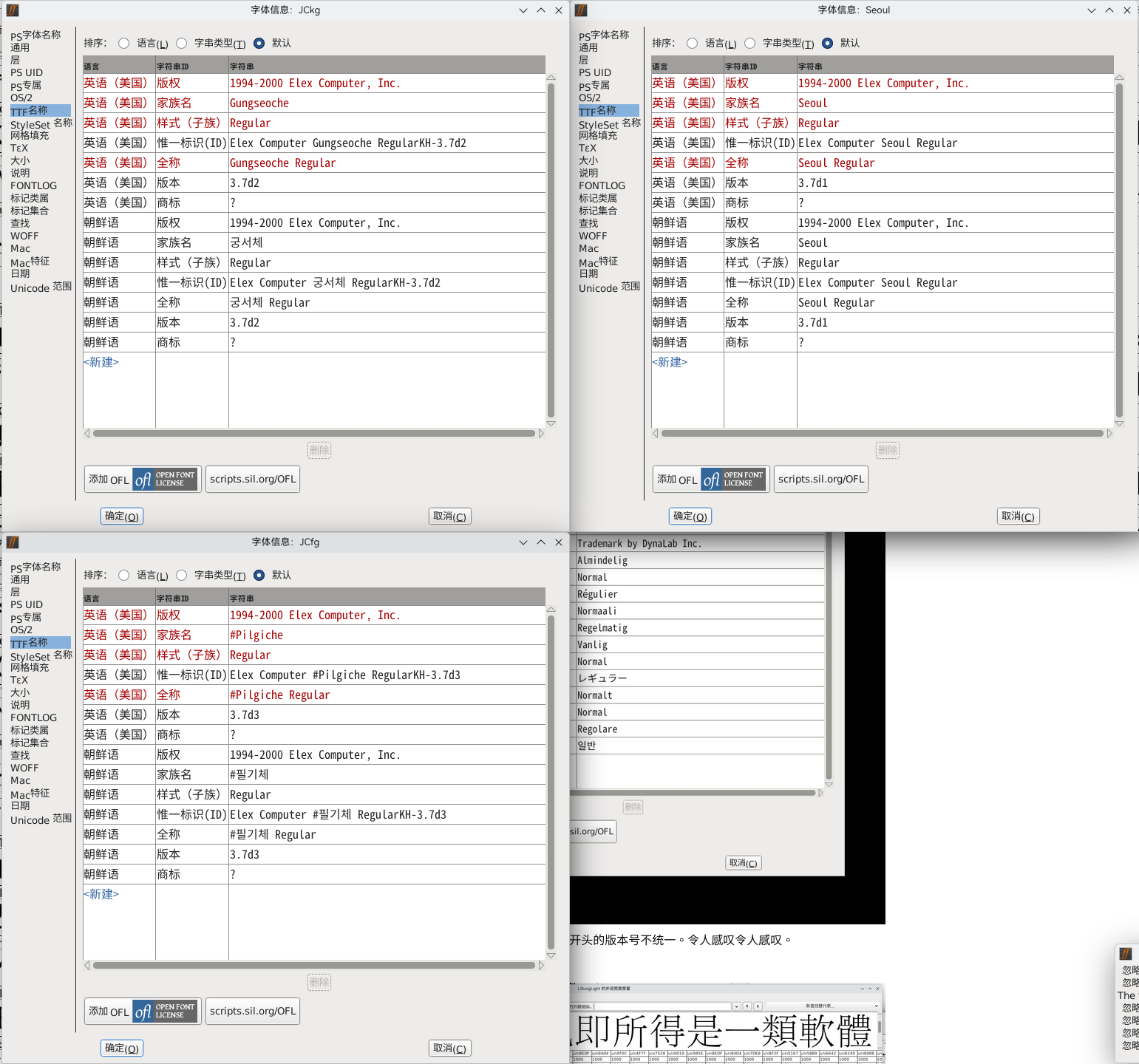
Task: Select the '궁서체 Regular' Korean full name cell
Action: pos(387,303)
